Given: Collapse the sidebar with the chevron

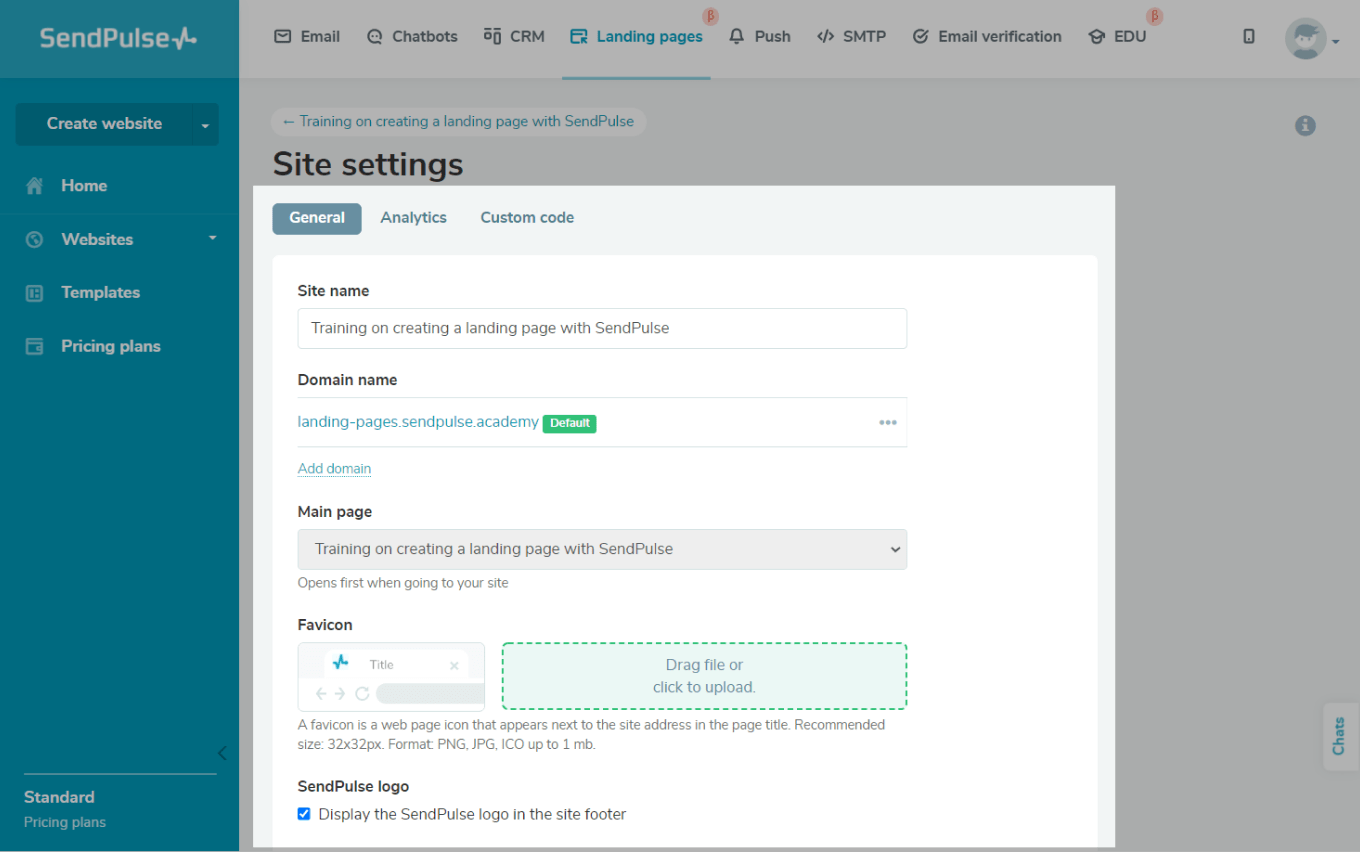Looking at the screenshot, I should click(222, 753).
